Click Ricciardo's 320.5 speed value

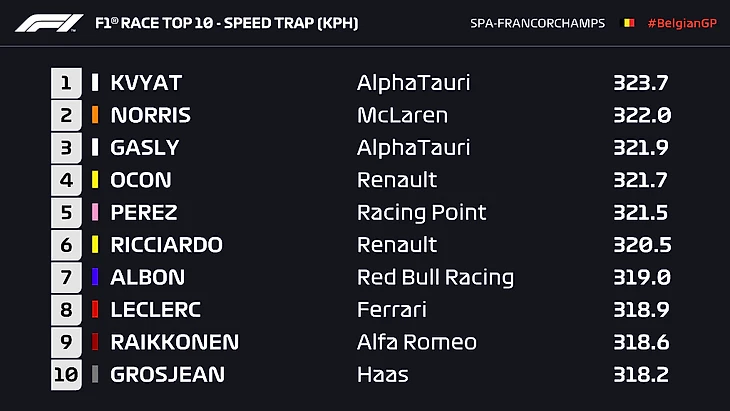pyautogui.click(x=641, y=245)
